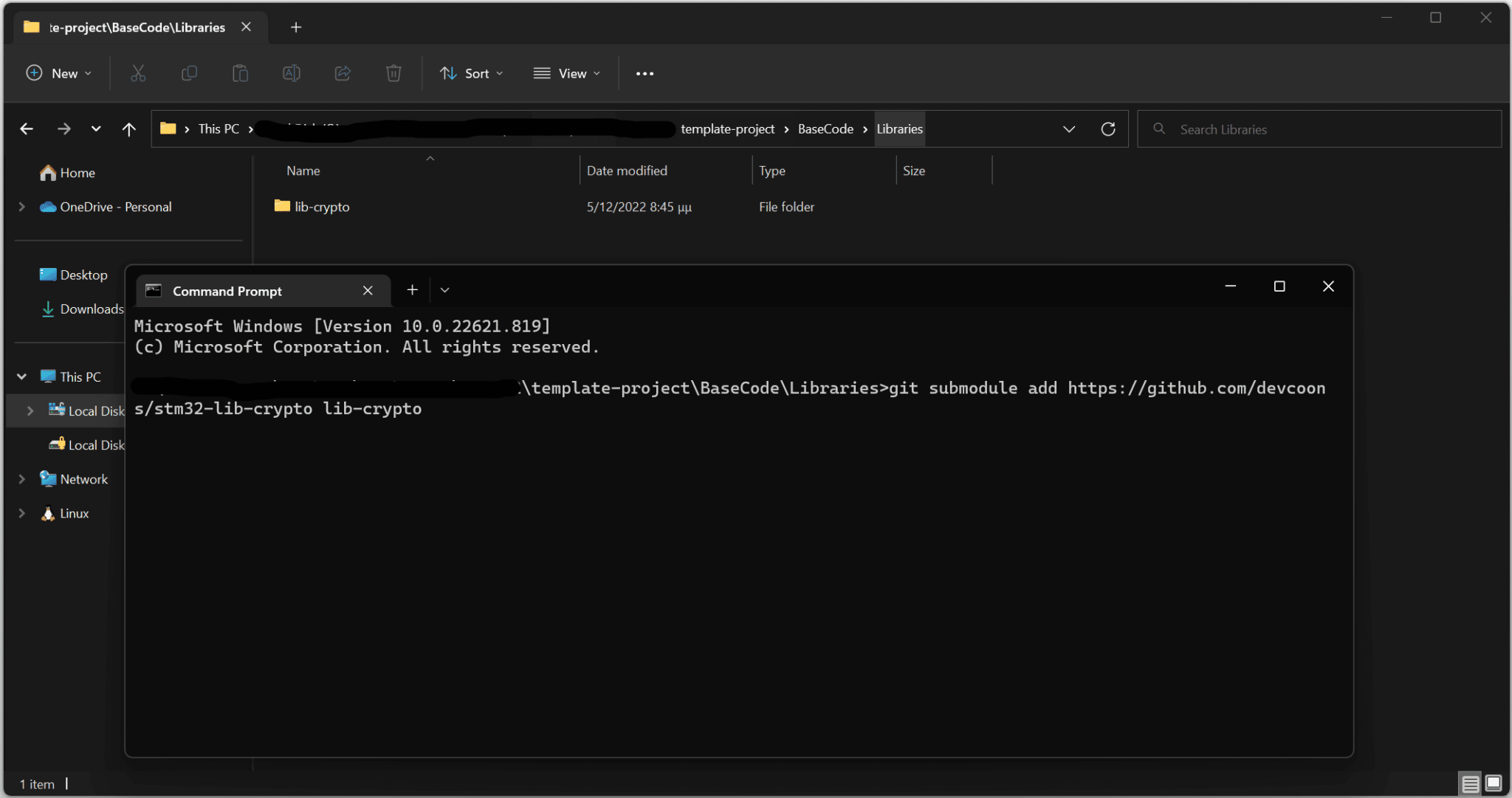
Task: Select the lib-crypto folder name
Action: pos(322,207)
